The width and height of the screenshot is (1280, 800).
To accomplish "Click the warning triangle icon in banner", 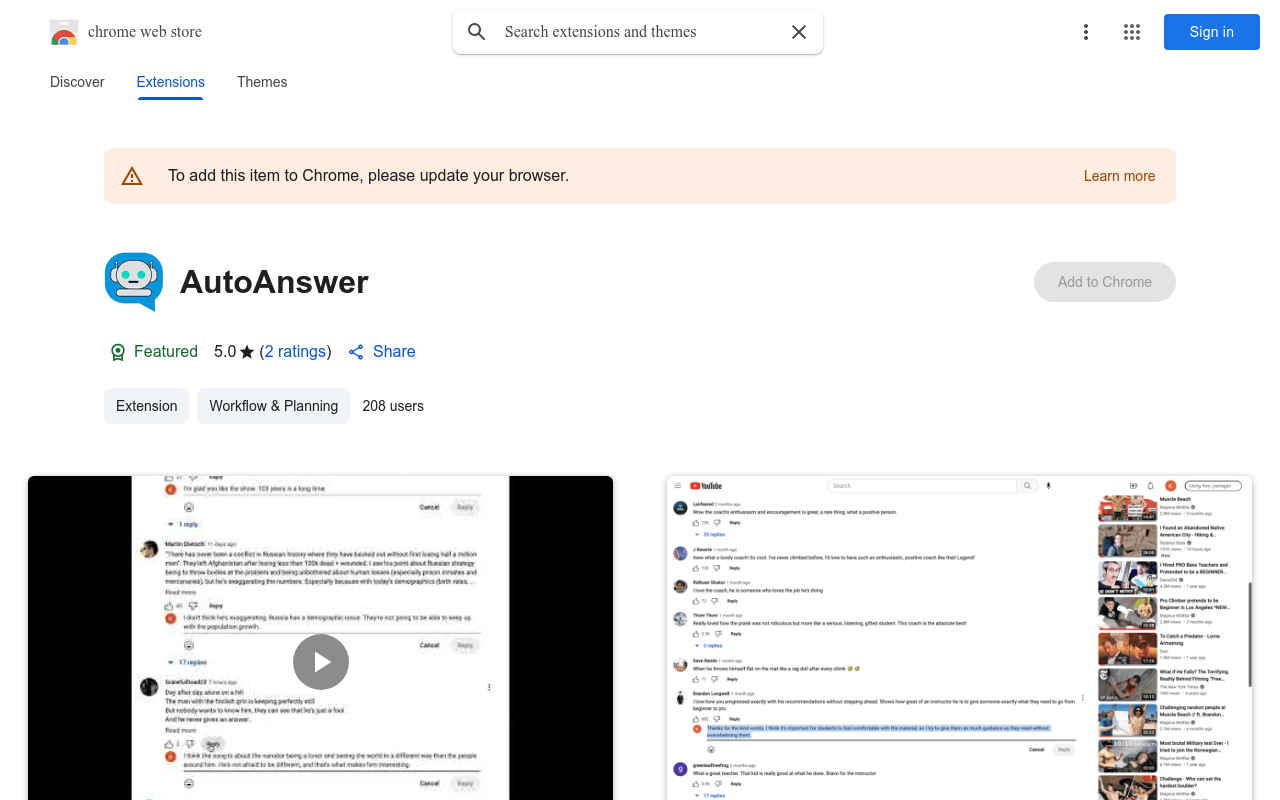I will pos(132,176).
